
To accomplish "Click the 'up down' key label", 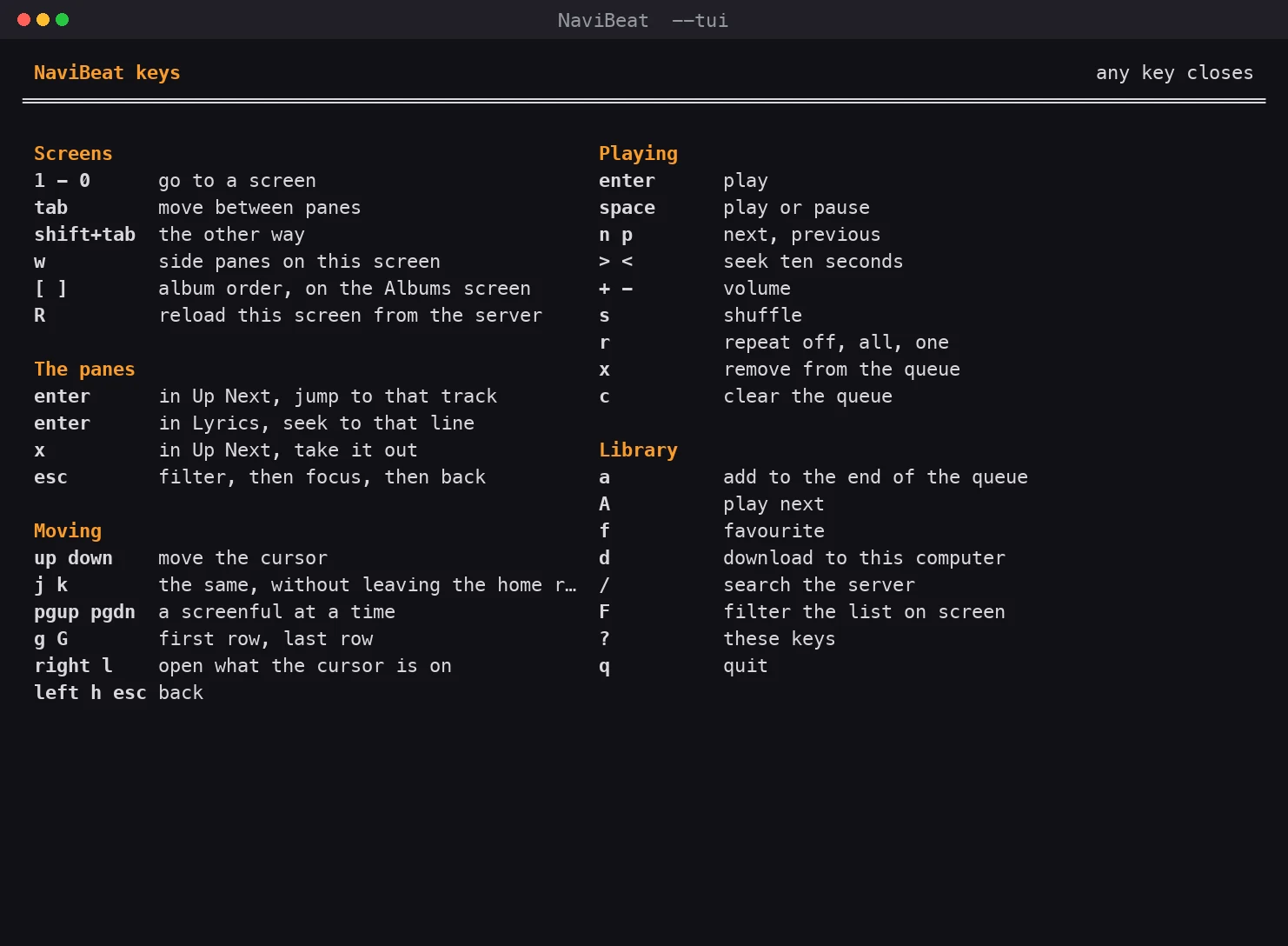I will 73,558.
